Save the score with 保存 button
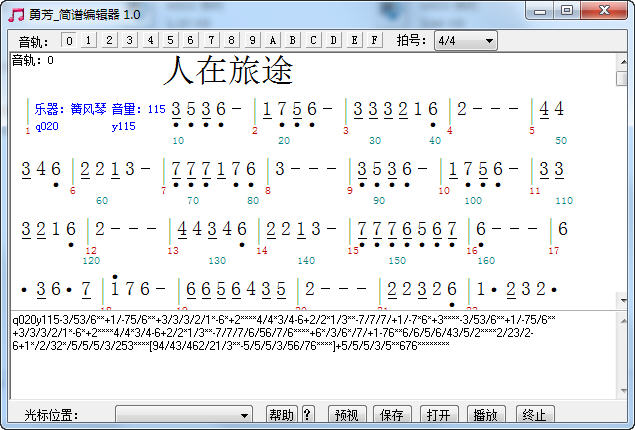This screenshot has width=635, height=430. point(392,414)
